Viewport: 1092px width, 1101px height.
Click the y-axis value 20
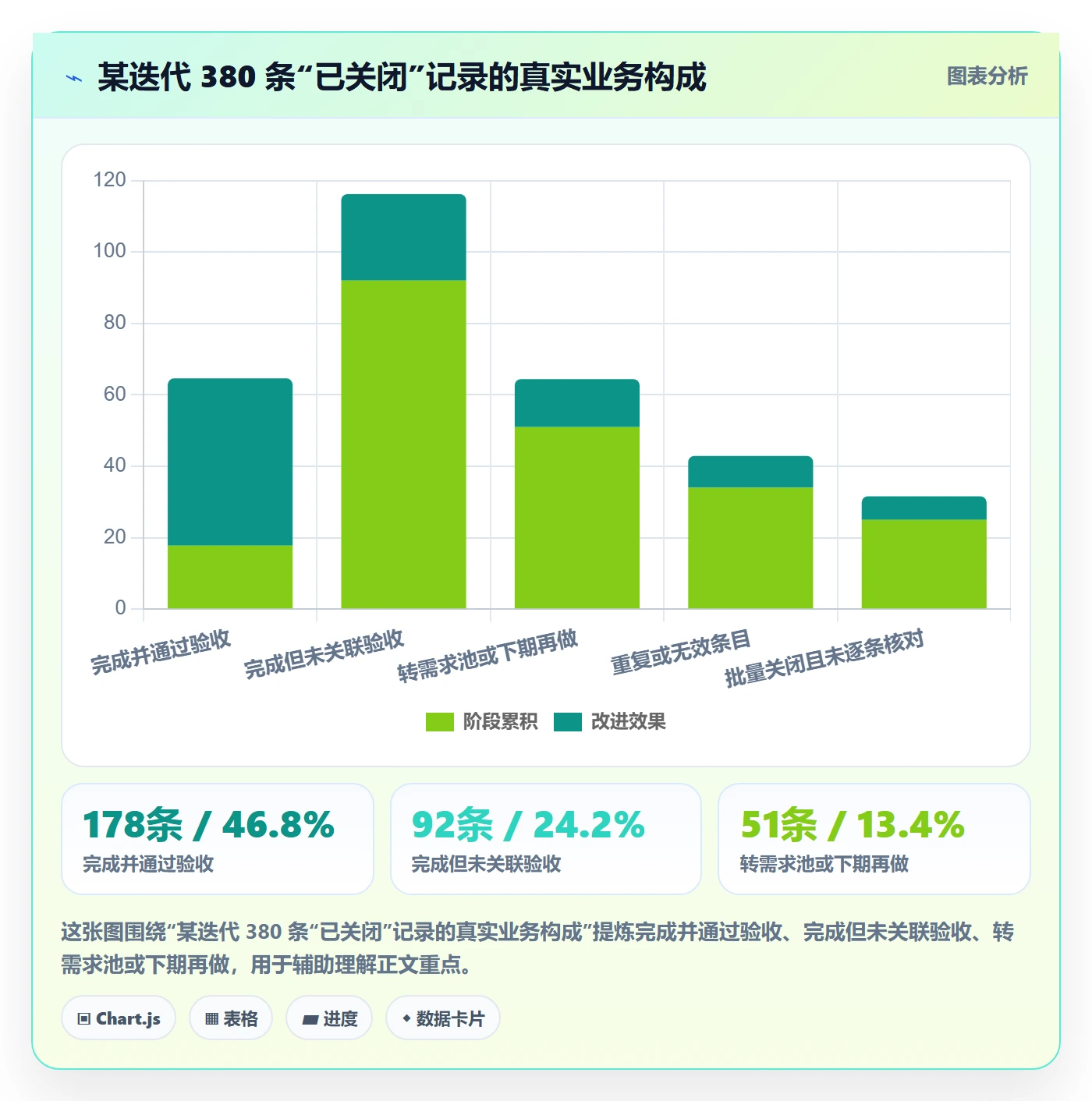point(115,537)
